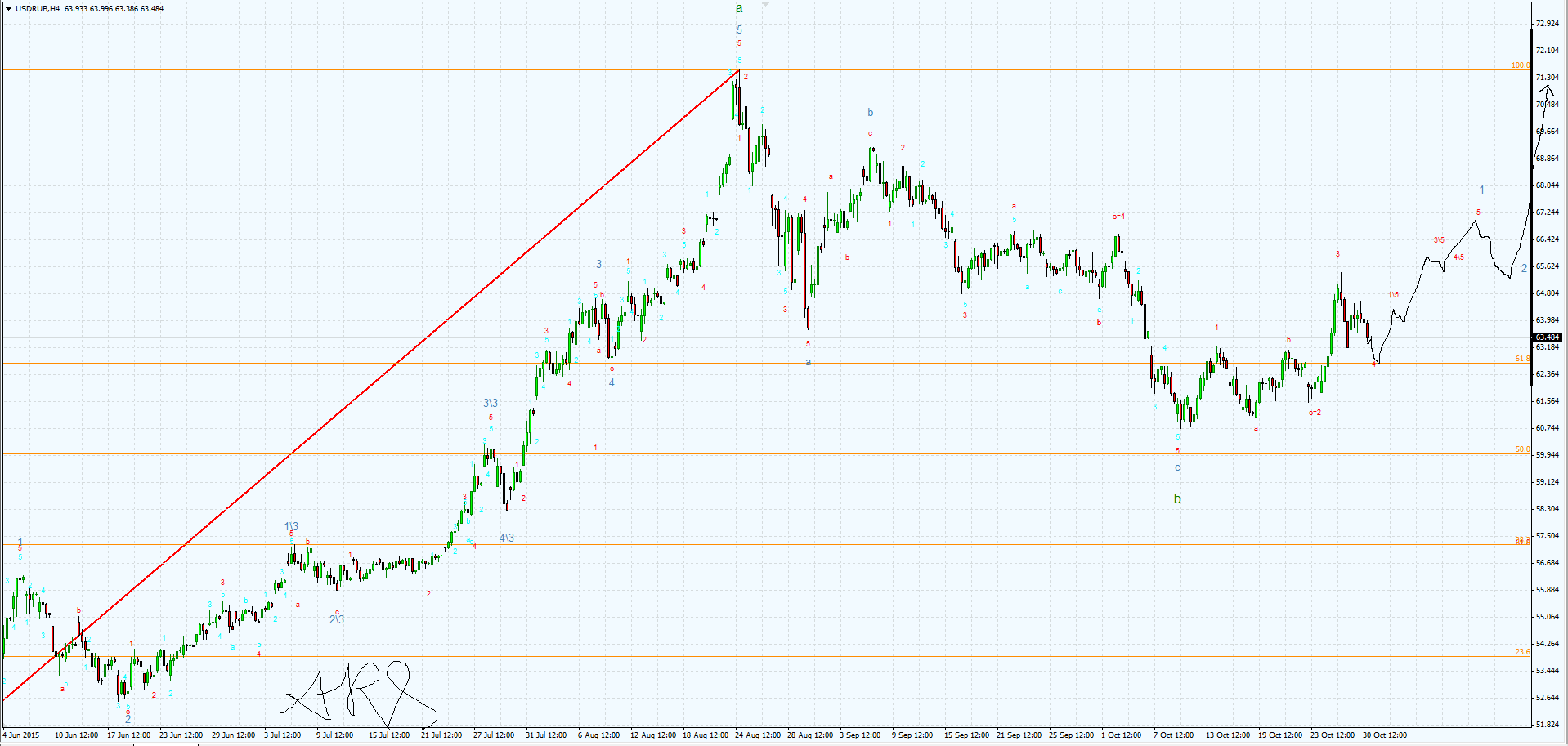Click the 25 Sep 12:00 time label
Screen dimensions: 1568x746
[x=1071, y=735]
